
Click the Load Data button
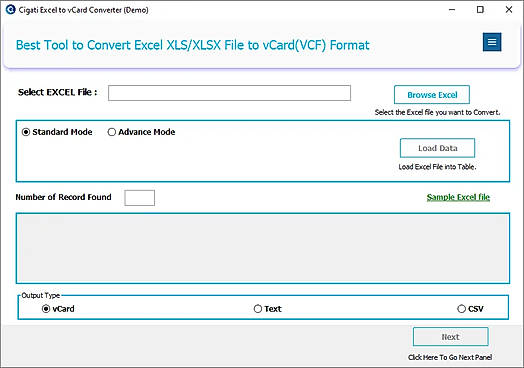(x=437, y=148)
